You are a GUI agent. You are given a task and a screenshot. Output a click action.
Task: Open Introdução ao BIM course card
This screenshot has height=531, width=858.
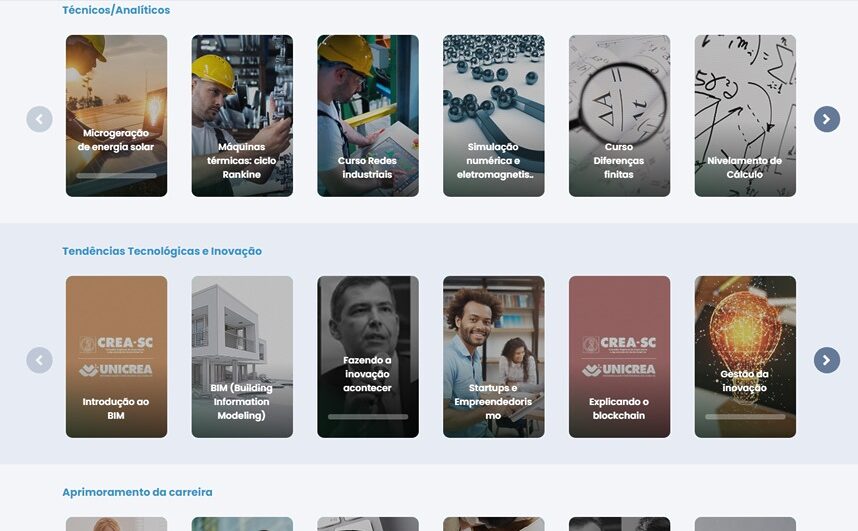click(117, 356)
